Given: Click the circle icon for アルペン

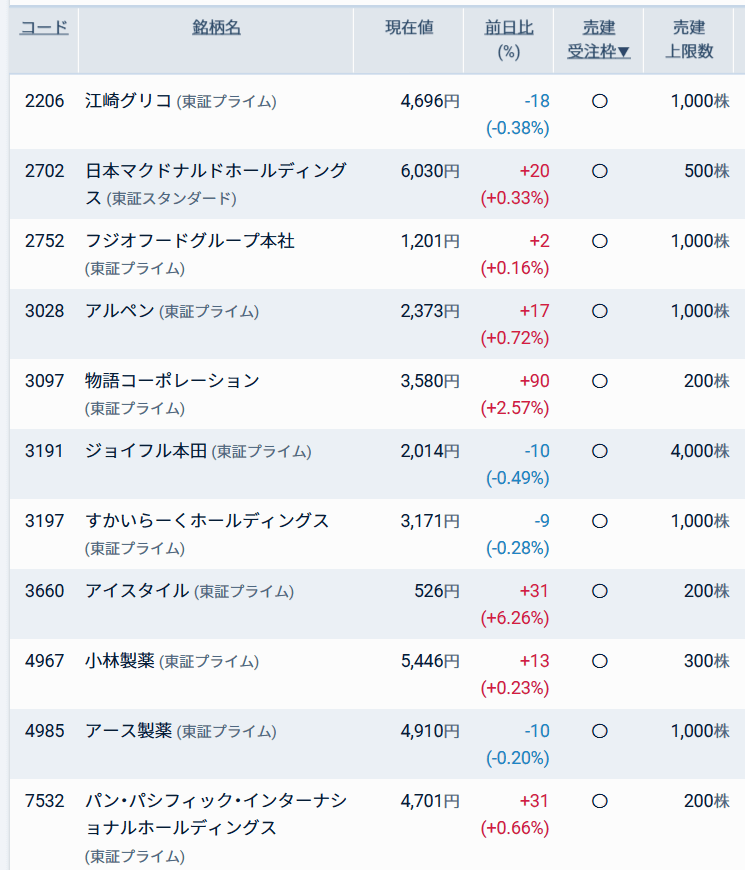Looking at the screenshot, I should [x=600, y=311].
